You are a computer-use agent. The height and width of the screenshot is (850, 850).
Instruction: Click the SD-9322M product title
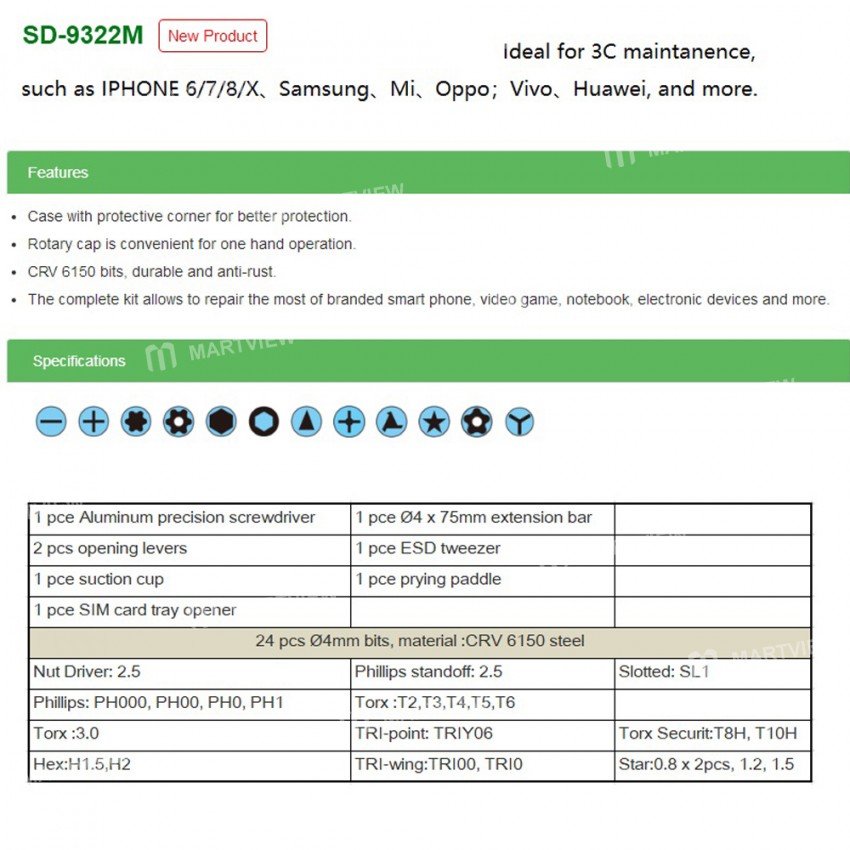[83, 35]
